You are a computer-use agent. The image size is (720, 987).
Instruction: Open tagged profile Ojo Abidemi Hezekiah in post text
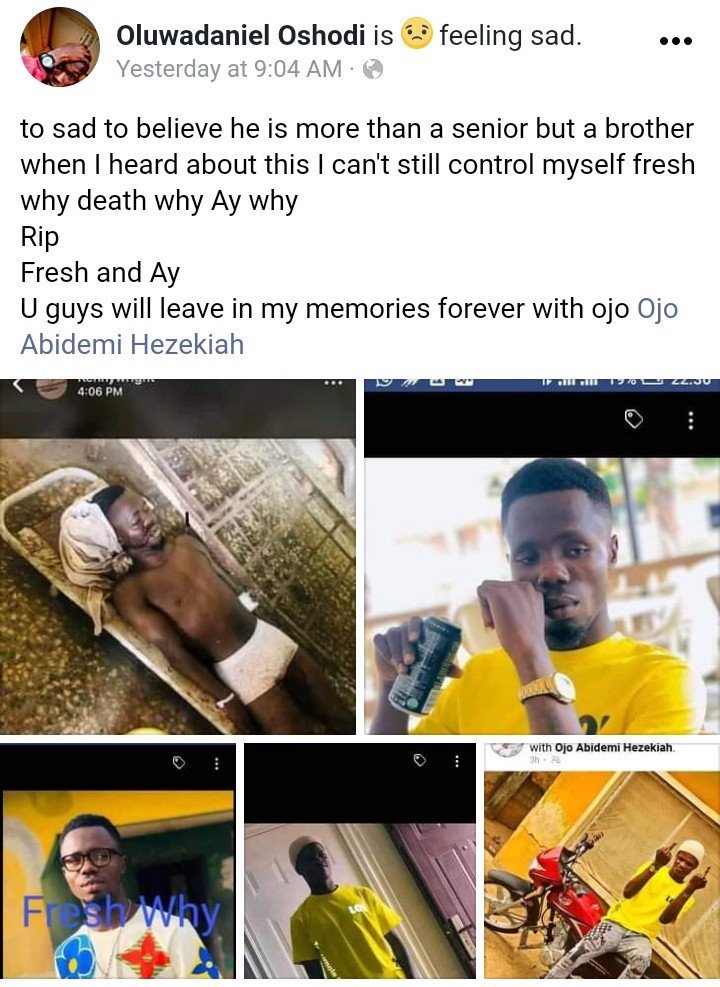click(x=349, y=327)
